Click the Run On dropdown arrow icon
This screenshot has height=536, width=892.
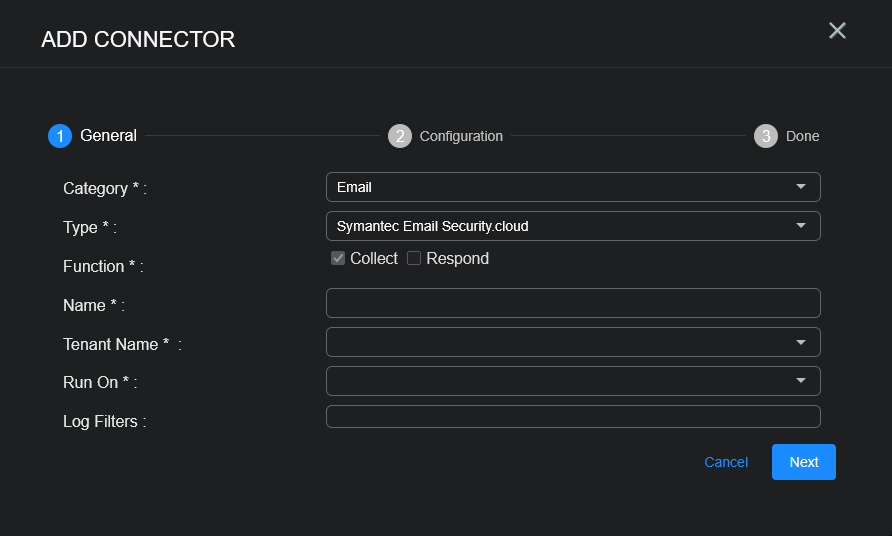(800, 381)
